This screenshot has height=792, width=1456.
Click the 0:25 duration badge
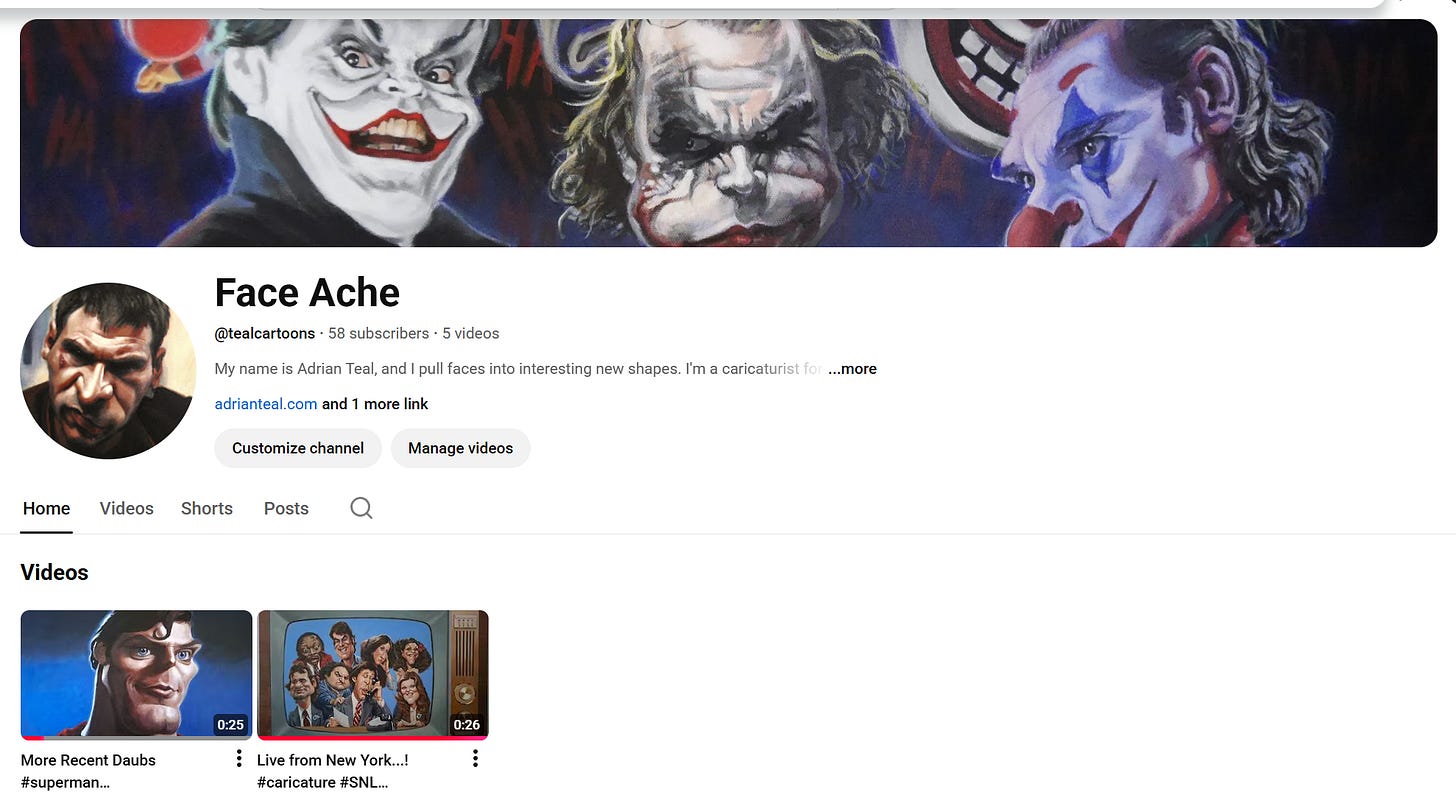click(230, 725)
